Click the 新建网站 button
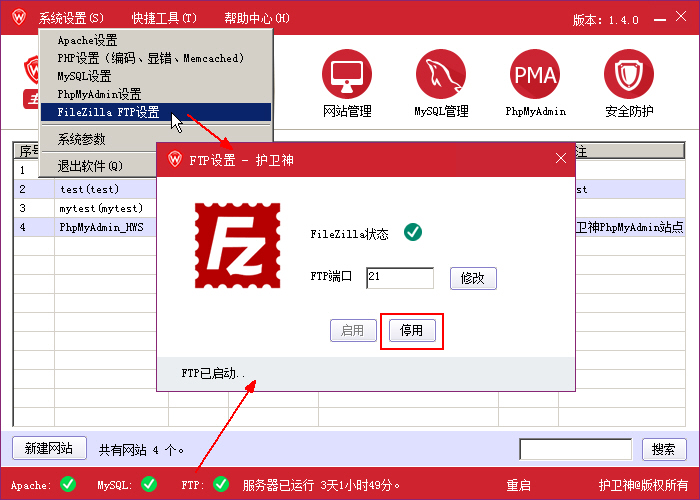 (49, 448)
